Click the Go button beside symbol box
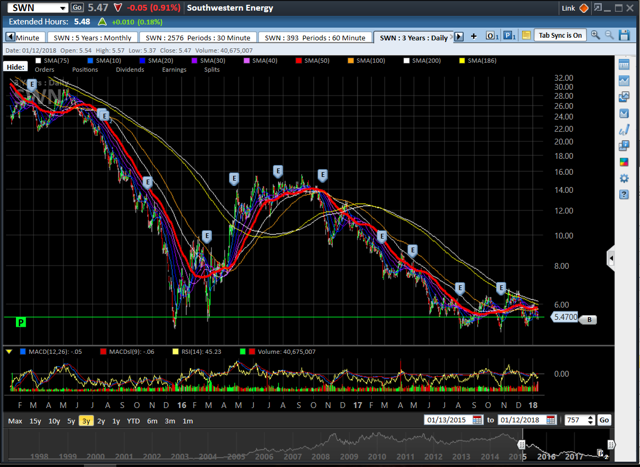 pos(77,8)
